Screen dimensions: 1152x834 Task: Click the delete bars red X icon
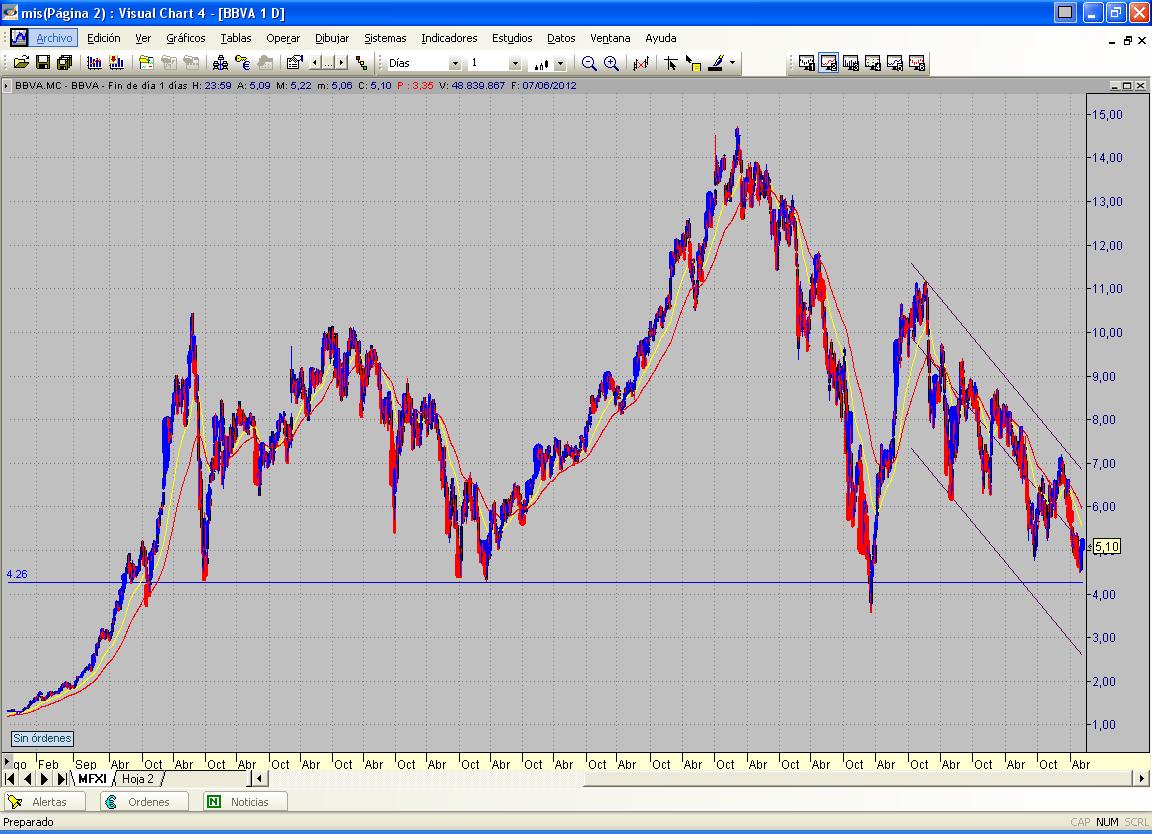641,63
